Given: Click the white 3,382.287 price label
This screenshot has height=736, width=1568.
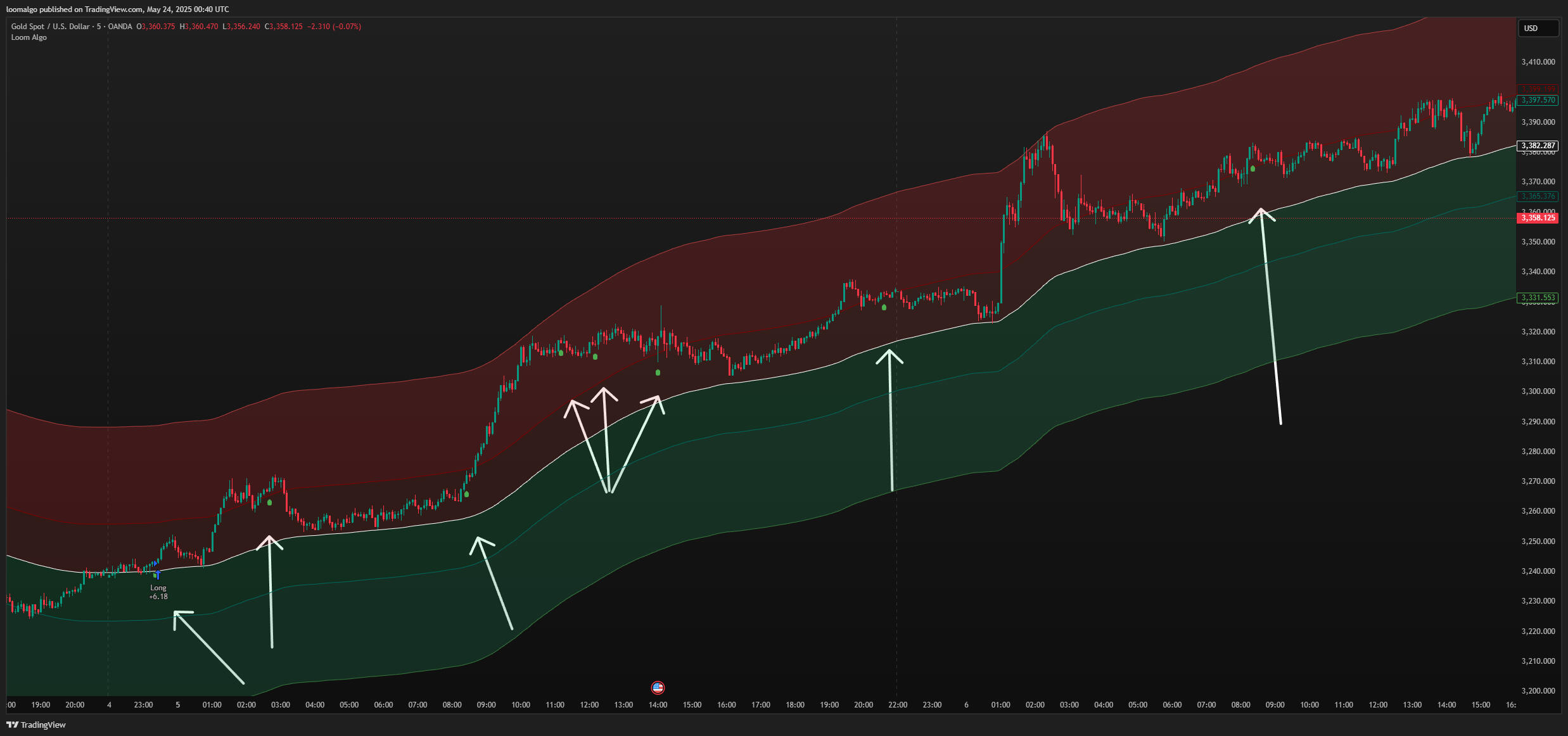Looking at the screenshot, I should pyautogui.click(x=1538, y=146).
